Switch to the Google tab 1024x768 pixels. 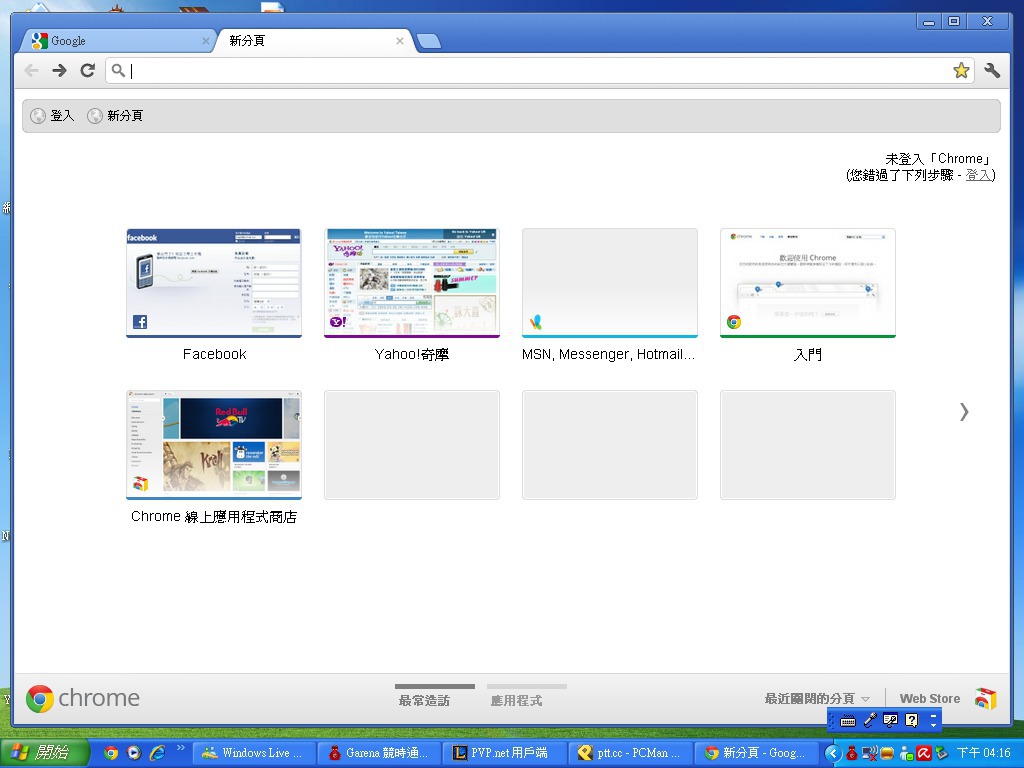click(x=118, y=40)
